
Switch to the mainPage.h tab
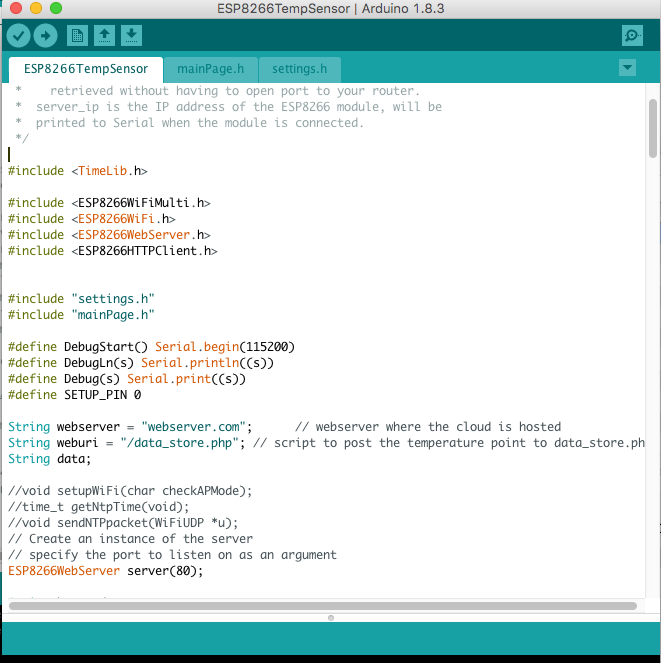211,69
